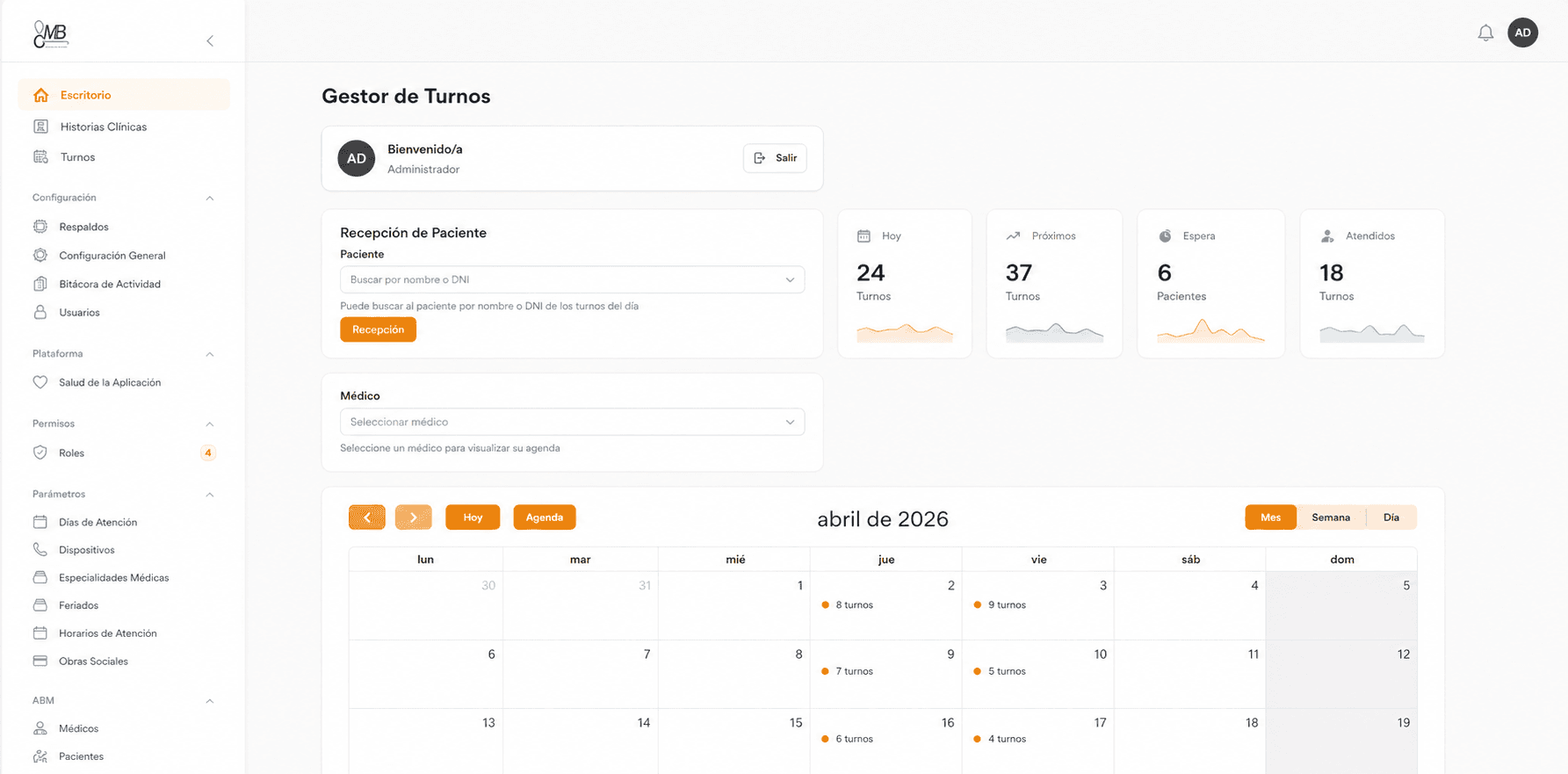Open Salud de la Aplicación page
The height and width of the screenshot is (774, 1568).
109,382
